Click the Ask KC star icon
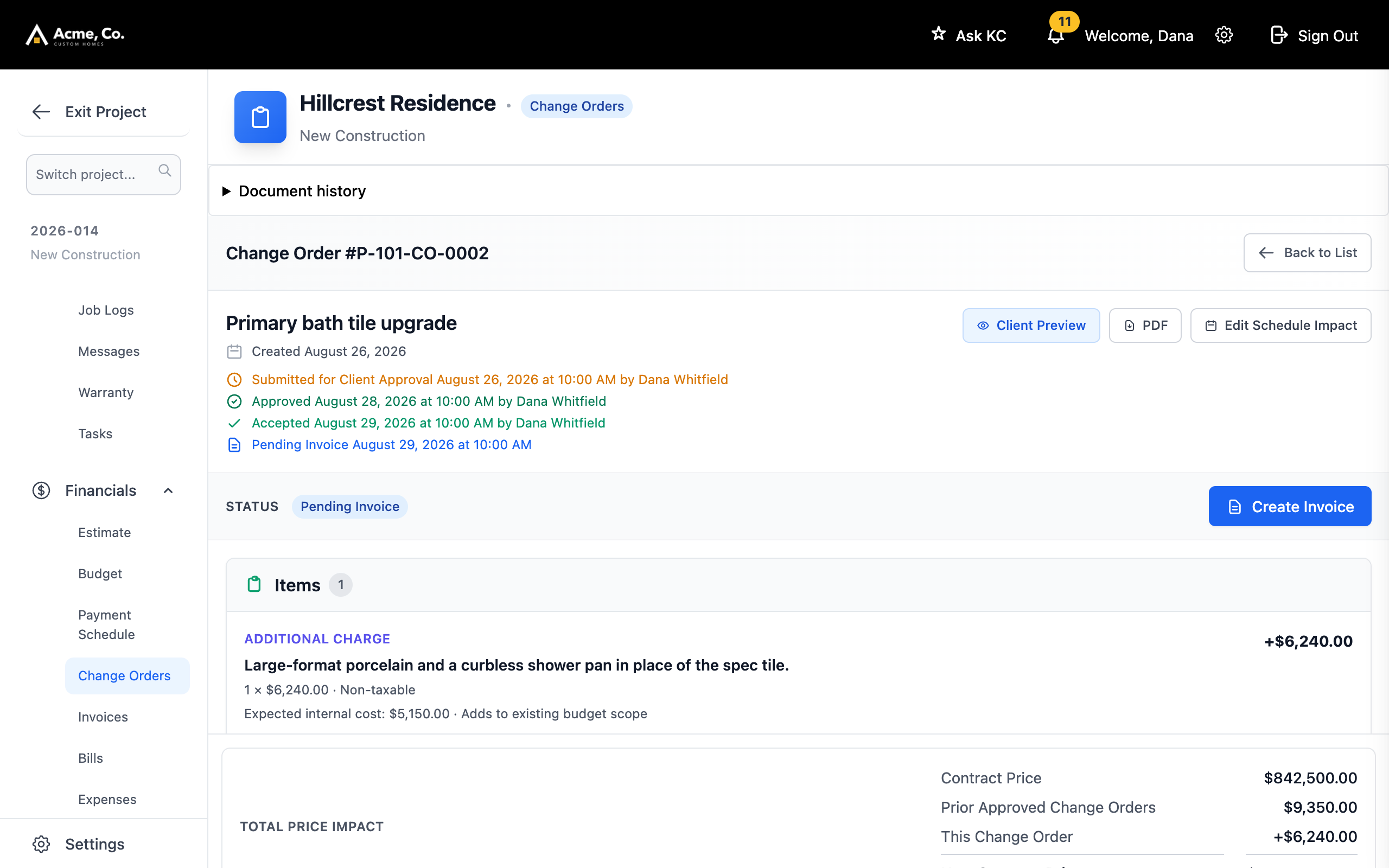Image resolution: width=1389 pixels, height=868 pixels. pyautogui.click(x=939, y=34)
